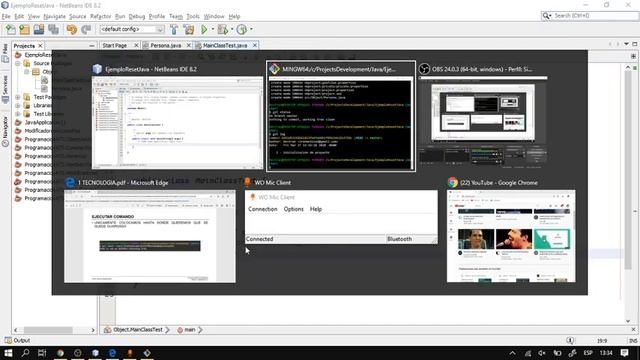Click the Save All toolbar icon
This screenshot has width=640, height=360.
click(x=53, y=29)
